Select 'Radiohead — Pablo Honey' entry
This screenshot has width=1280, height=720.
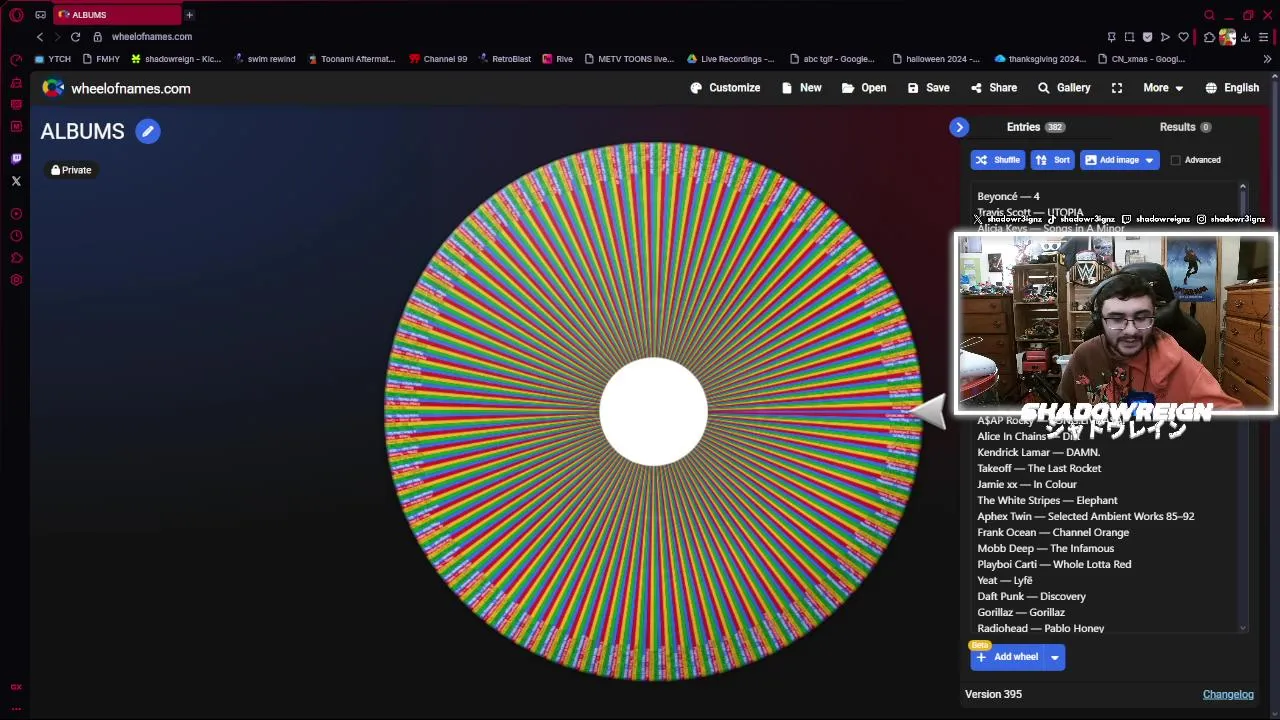1040,628
